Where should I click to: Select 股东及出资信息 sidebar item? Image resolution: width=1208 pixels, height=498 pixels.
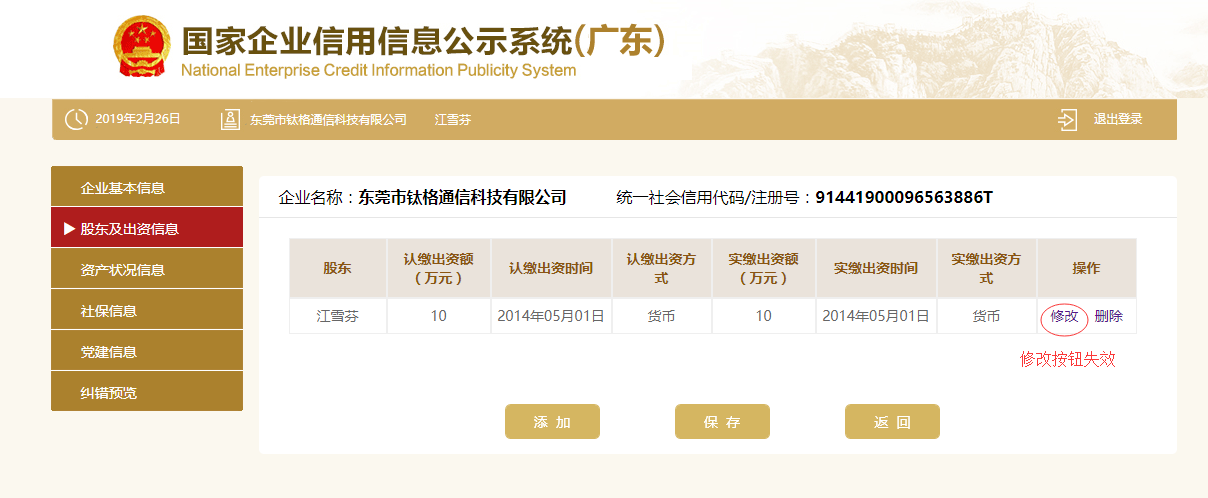click(147, 228)
